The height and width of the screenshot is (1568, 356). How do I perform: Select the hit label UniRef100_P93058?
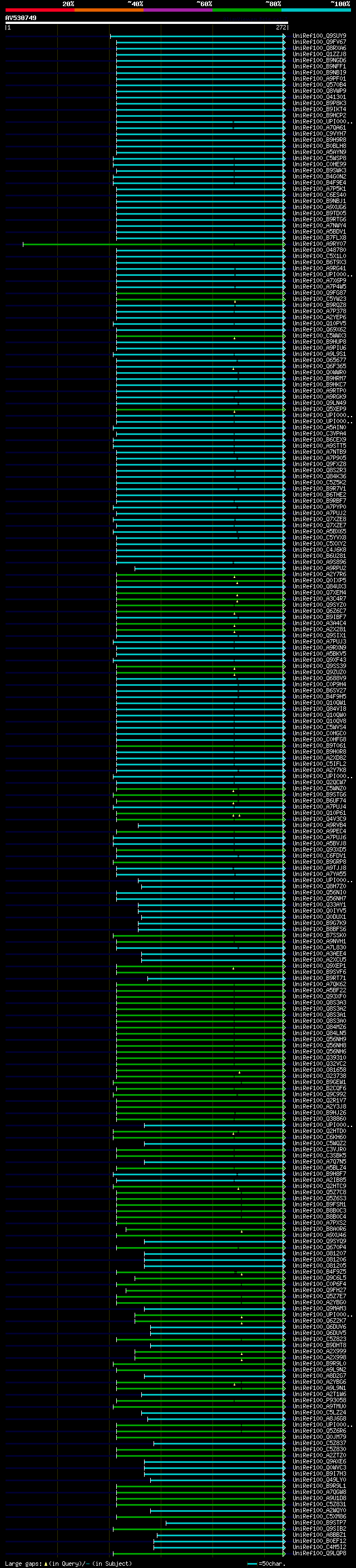coord(319,1400)
